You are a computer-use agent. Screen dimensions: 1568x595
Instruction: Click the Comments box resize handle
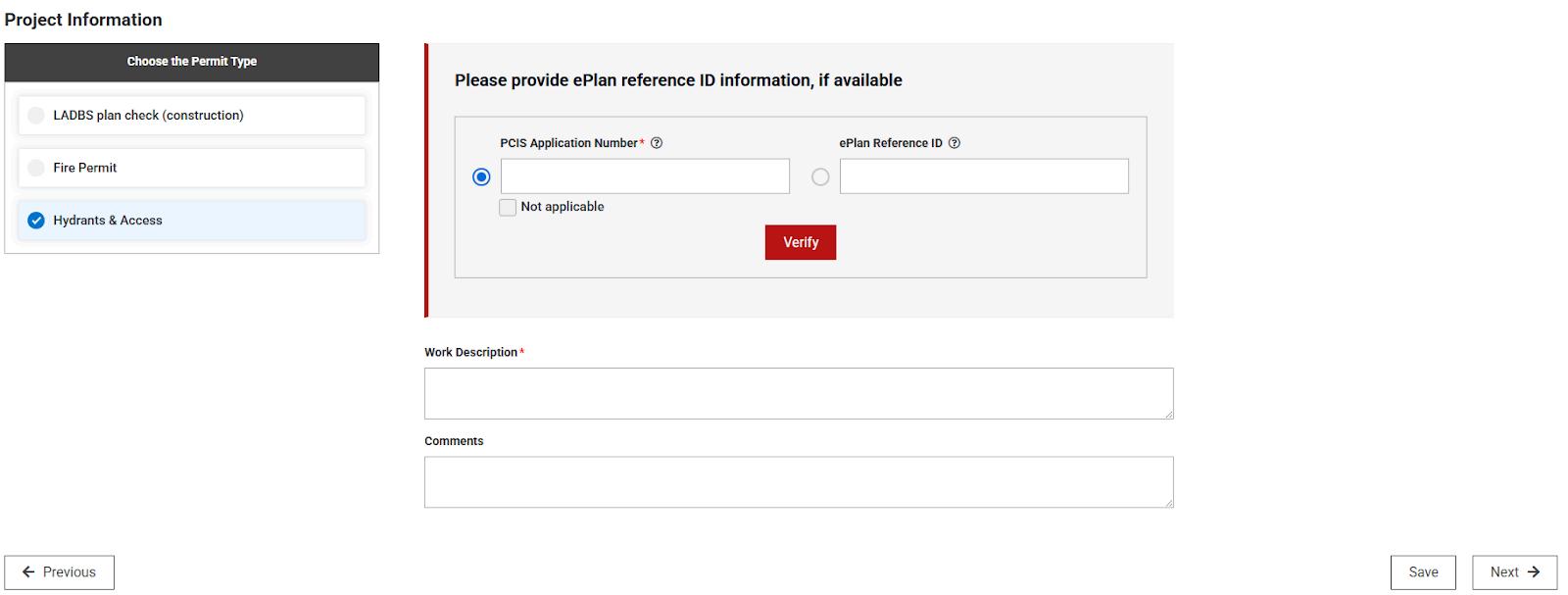[x=1168, y=503]
